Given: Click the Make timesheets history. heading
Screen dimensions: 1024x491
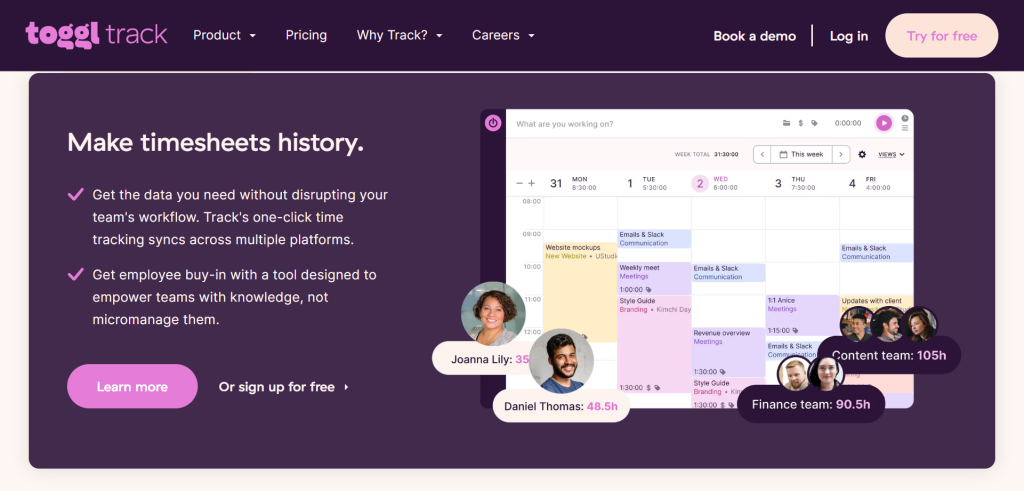Looking at the screenshot, I should (216, 142).
